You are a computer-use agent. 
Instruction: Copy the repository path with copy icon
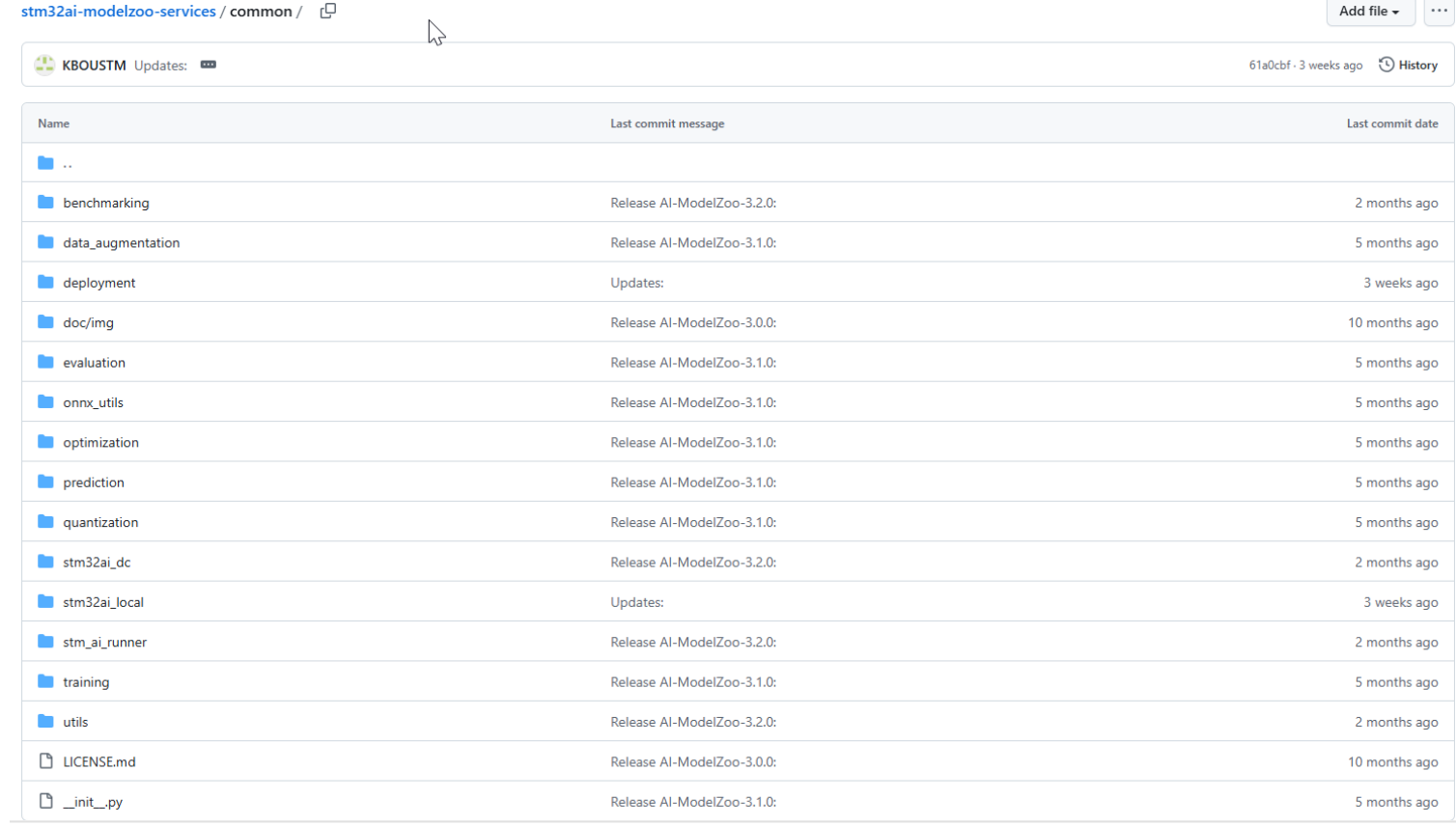328,12
